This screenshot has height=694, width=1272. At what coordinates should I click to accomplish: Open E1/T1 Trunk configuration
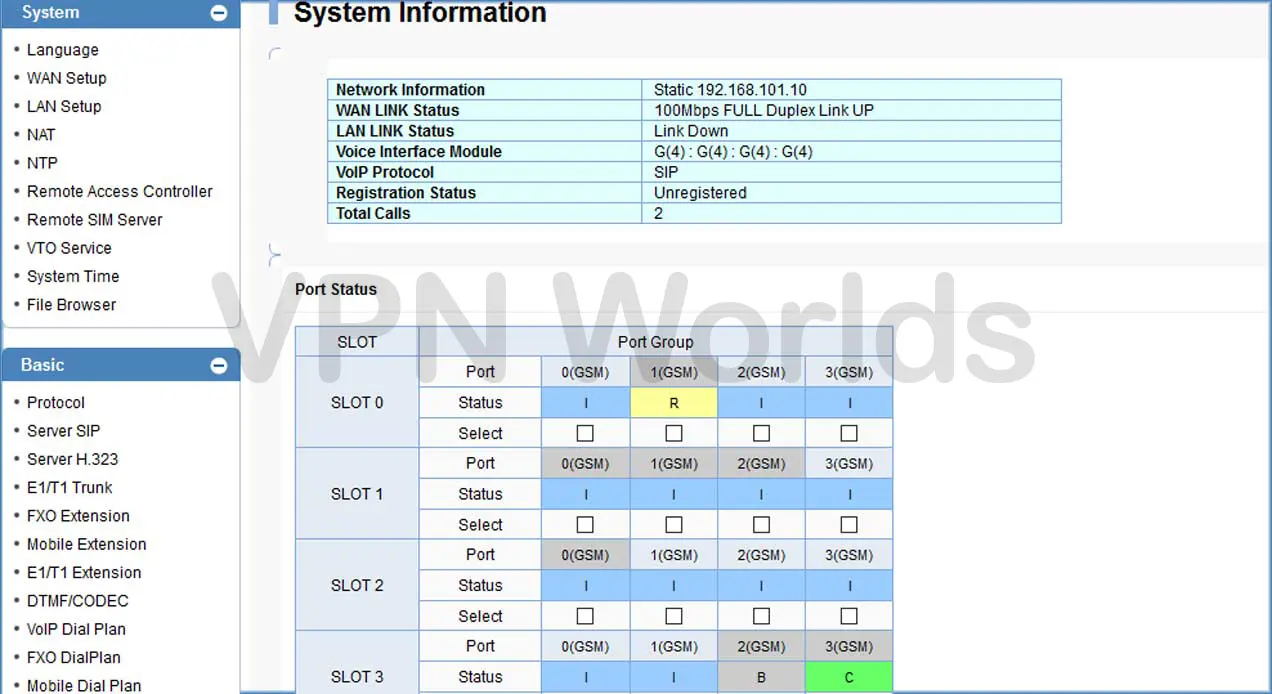(69, 487)
